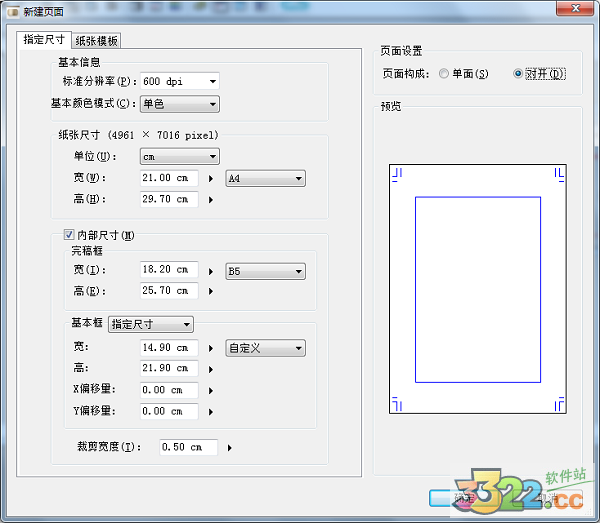Open slider arrow beside 完稿框 高(E) field
The height and width of the screenshot is (523, 600).
211,292
